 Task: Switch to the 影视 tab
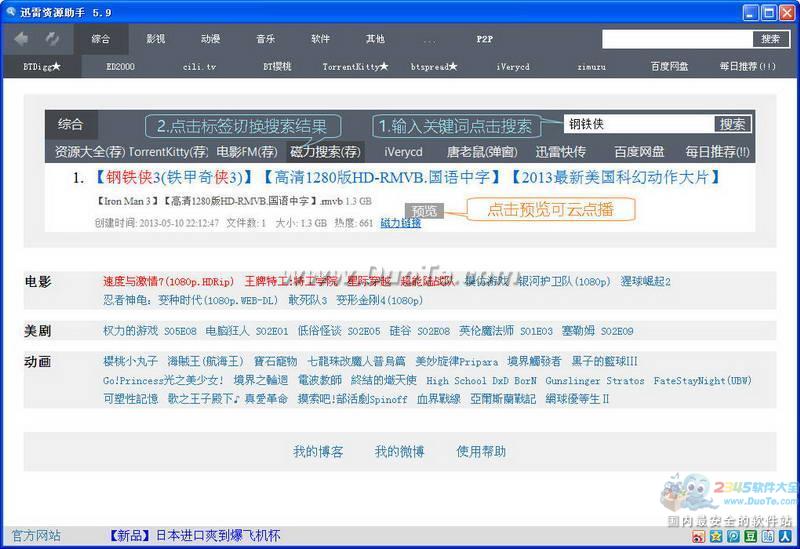(156, 39)
